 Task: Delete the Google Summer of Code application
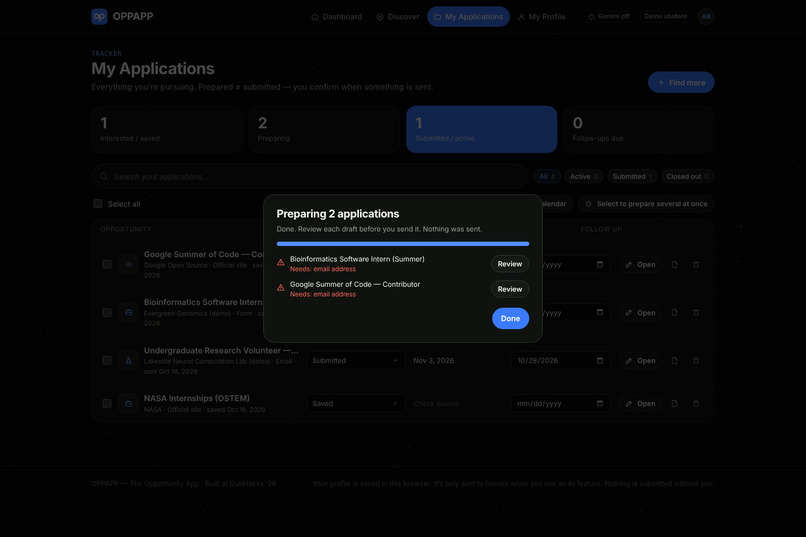[x=696, y=265]
